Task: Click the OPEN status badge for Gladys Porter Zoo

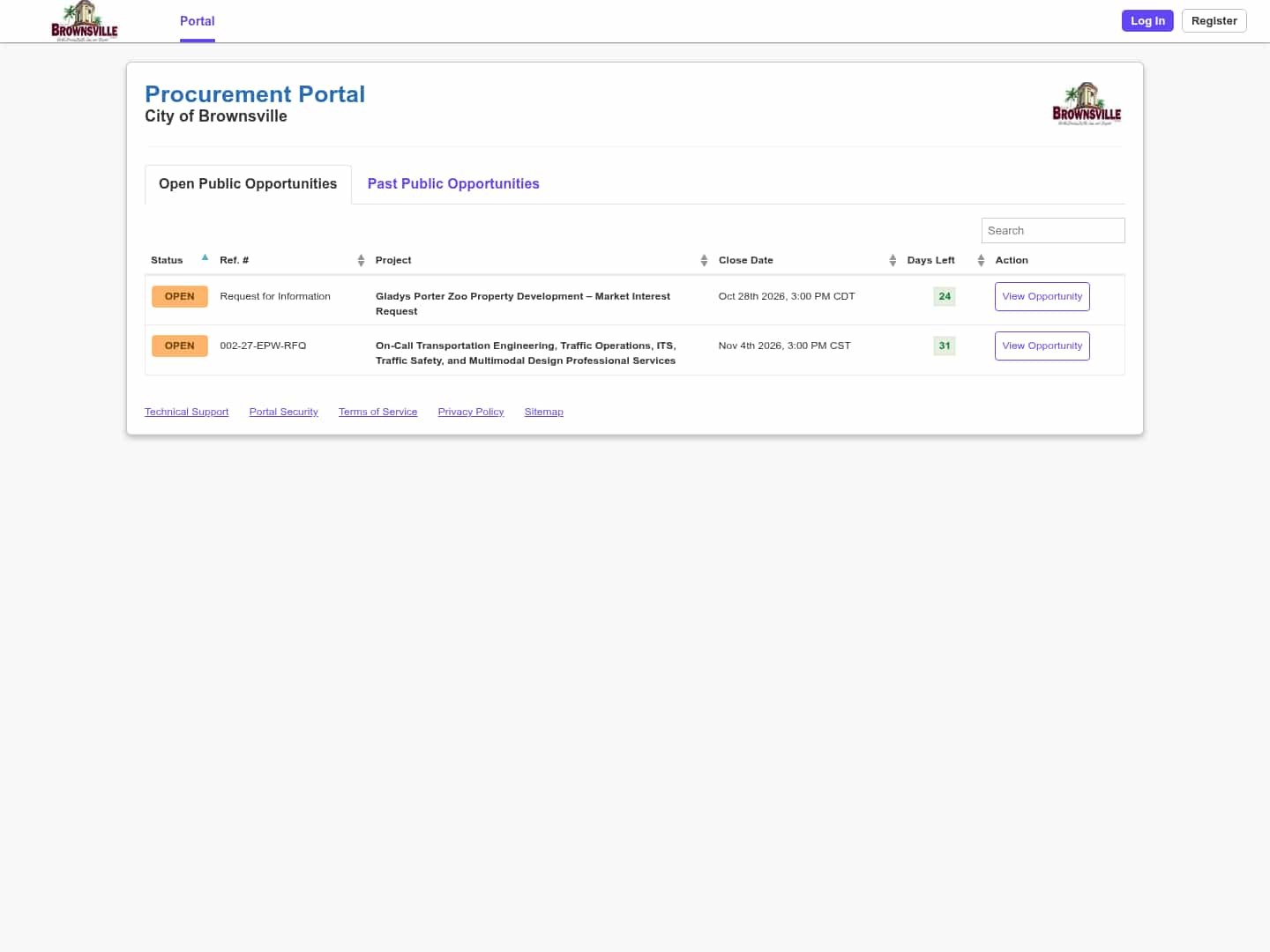Action: [180, 296]
